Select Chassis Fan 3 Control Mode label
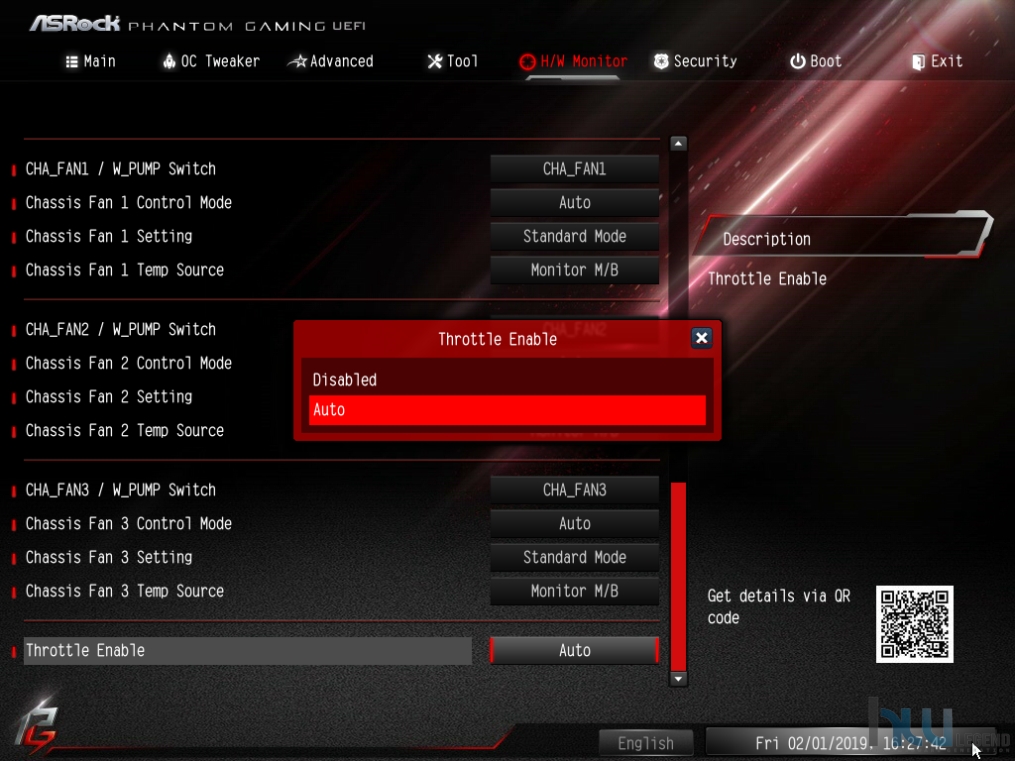Viewport: 1015px width, 761px height. pyautogui.click(x=128, y=524)
